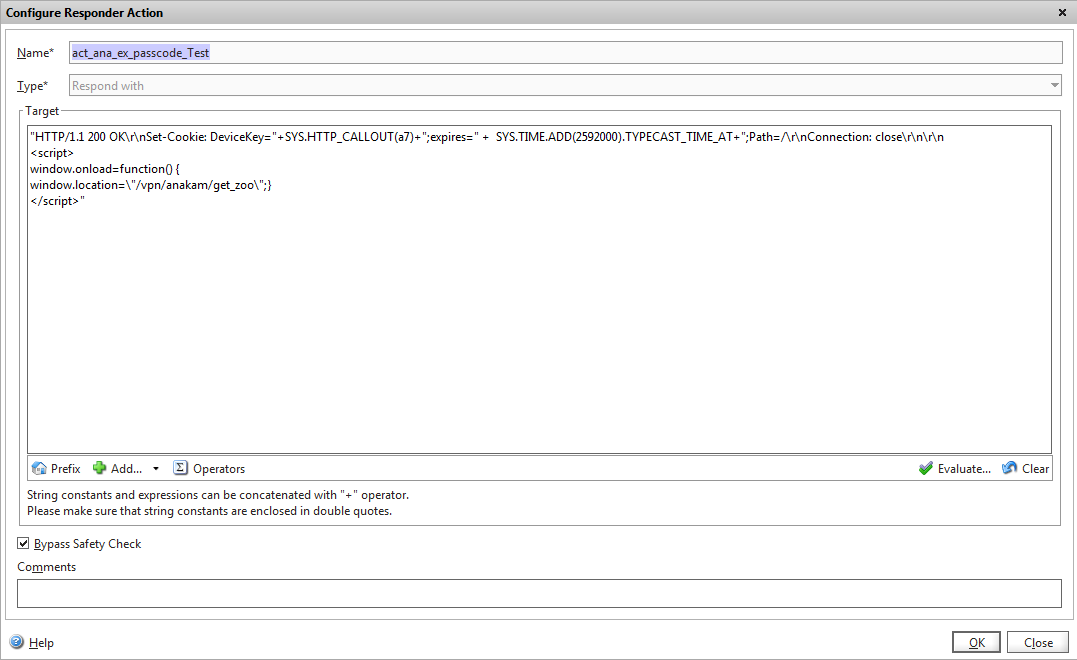Viewport: 1077px width, 660px height.
Task: Click in the Name input field
Action: coord(560,53)
